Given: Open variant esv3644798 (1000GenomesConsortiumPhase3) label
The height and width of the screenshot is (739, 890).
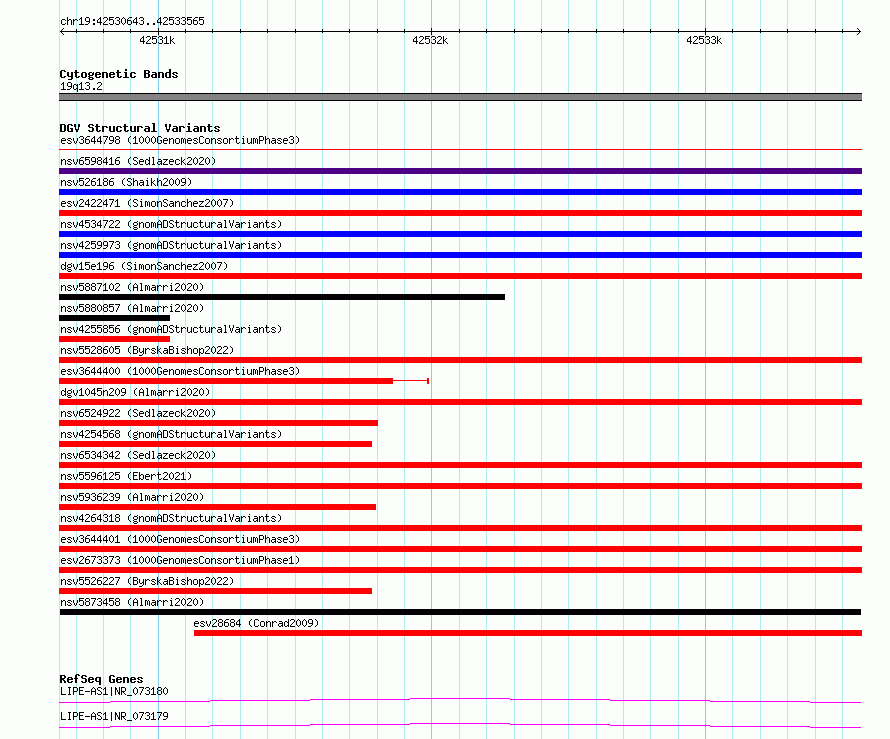Looking at the screenshot, I should tap(180, 140).
